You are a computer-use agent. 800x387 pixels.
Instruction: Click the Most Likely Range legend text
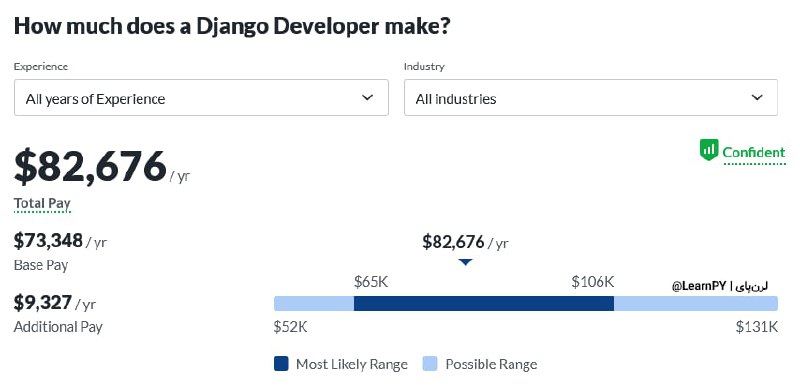[x=352, y=364]
